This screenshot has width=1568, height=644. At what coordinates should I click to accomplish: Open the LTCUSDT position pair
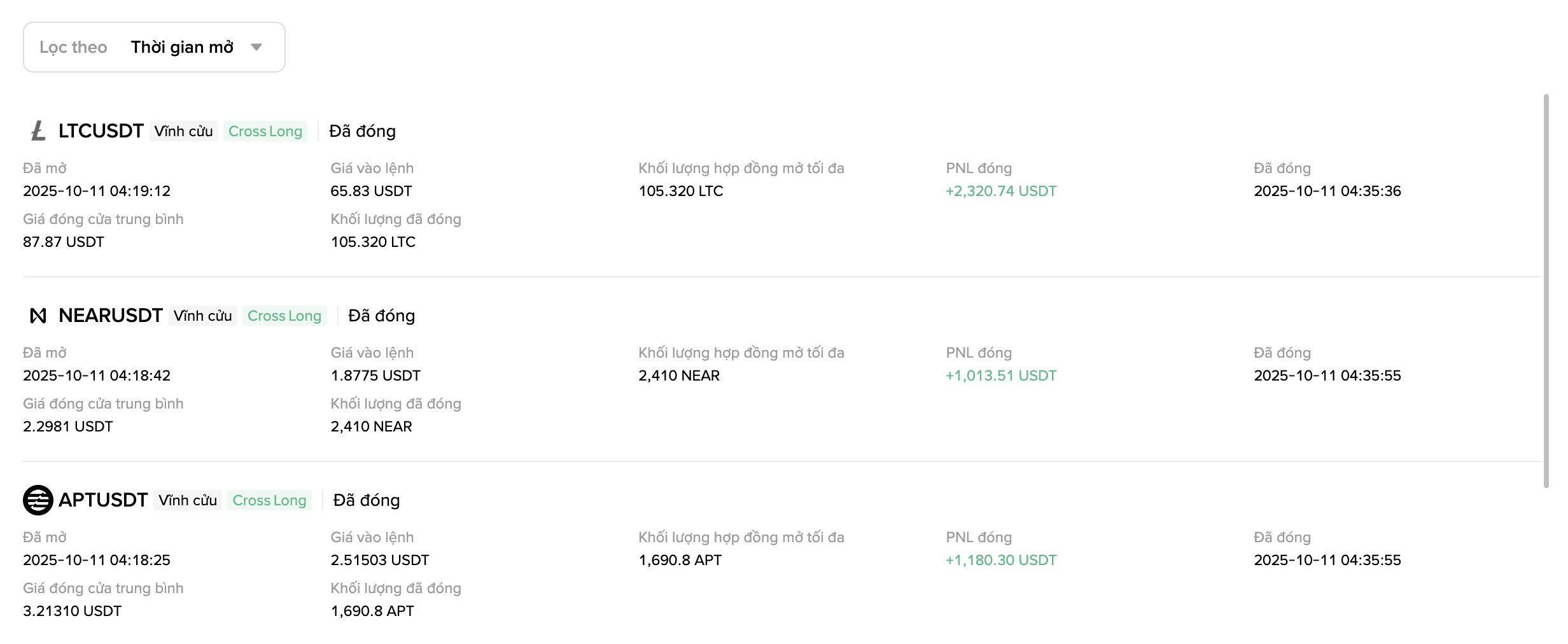101,131
